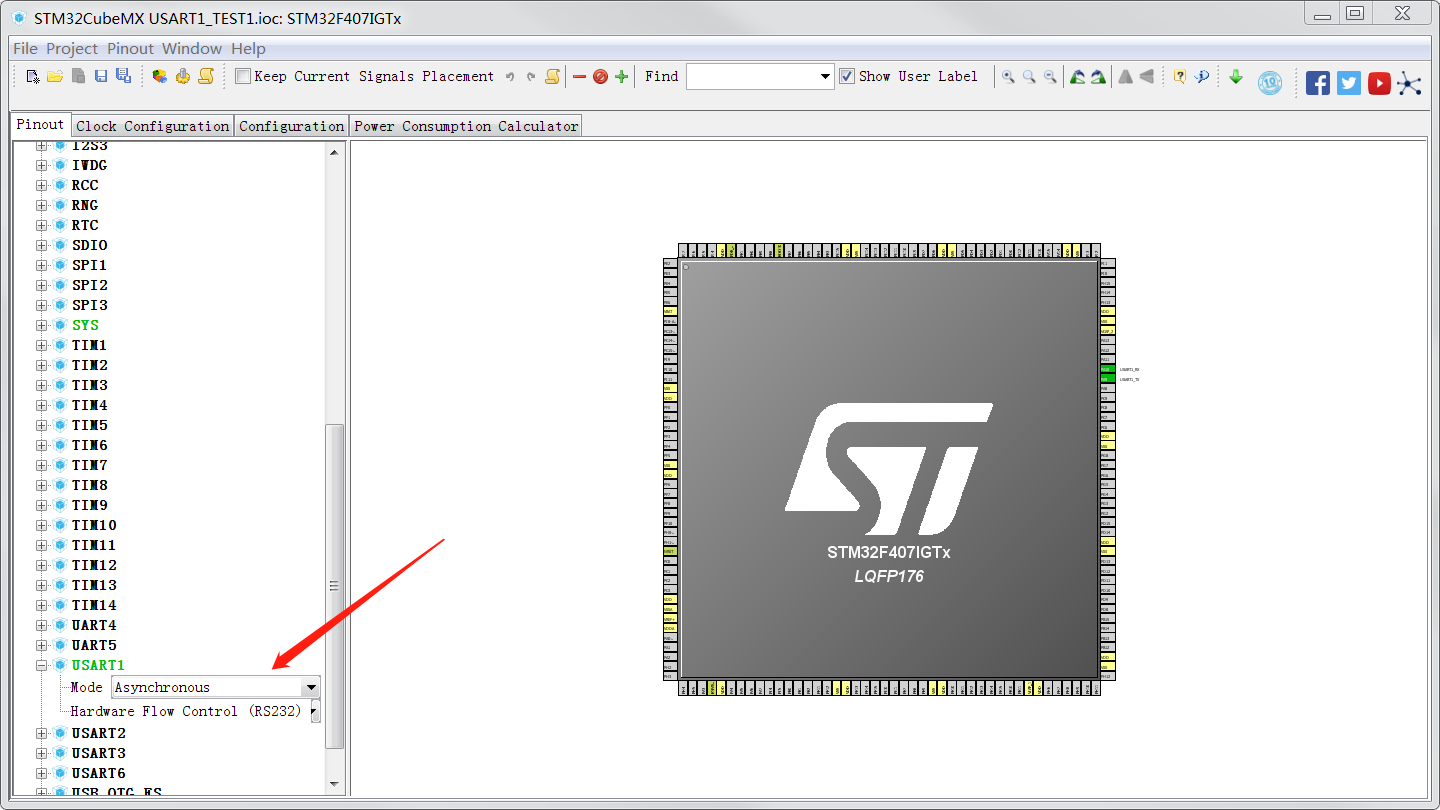Select the USART6 peripheral in the tree
1440x810 pixels.
pyautogui.click(x=98, y=773)
